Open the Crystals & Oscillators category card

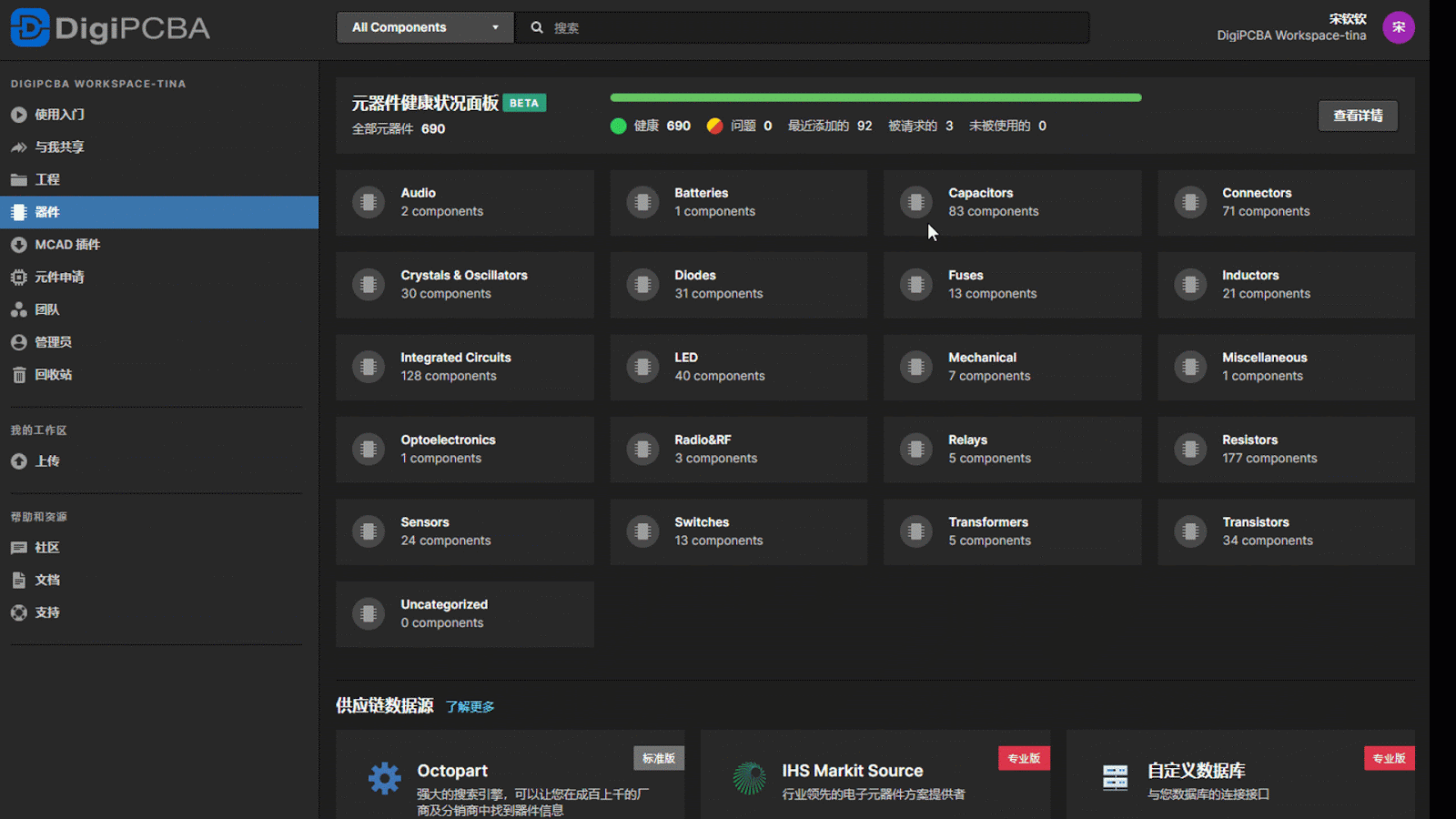point(465,285)
